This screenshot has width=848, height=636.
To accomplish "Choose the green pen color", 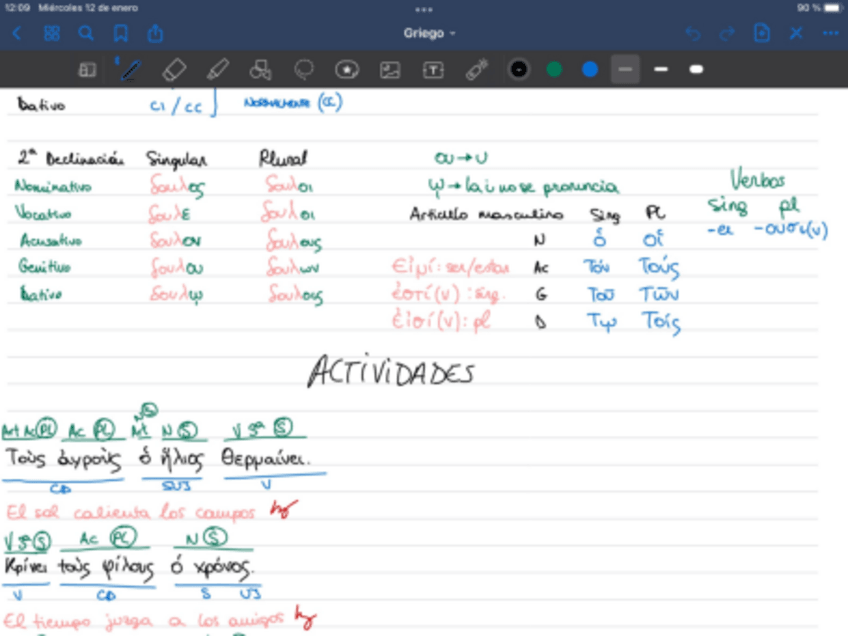I will pos(554,69).
